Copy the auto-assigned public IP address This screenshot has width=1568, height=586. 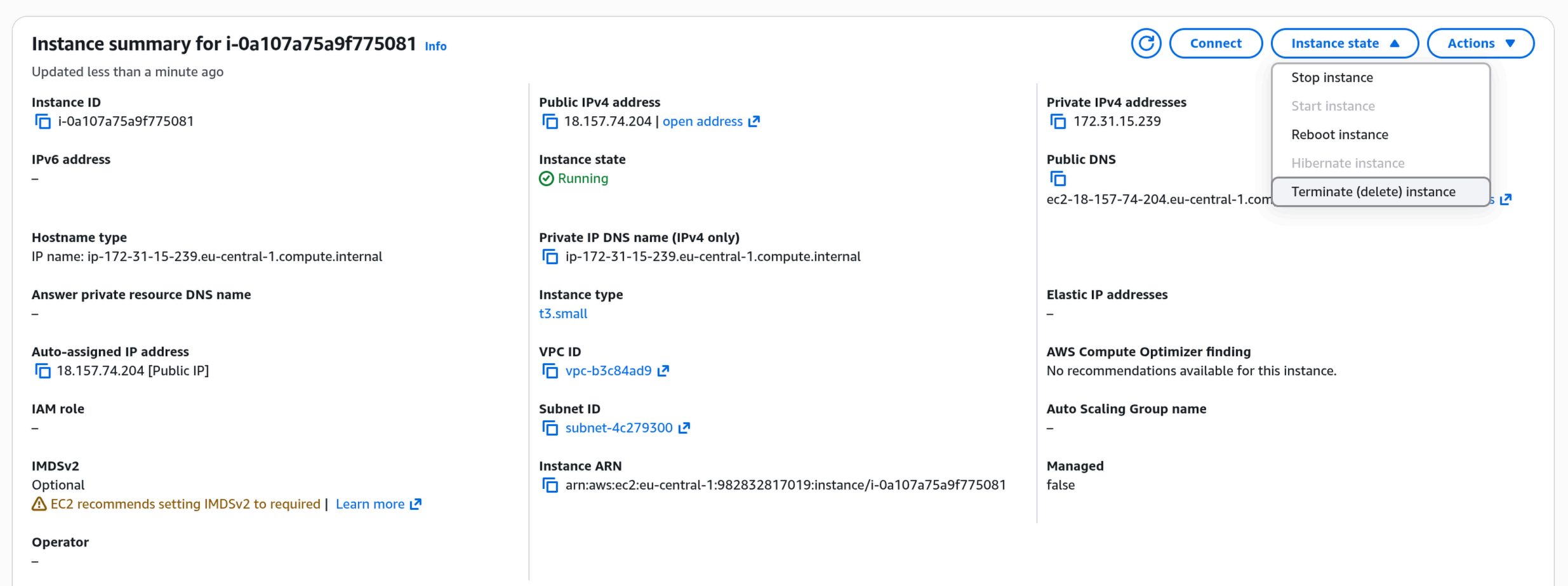[42, 370]
